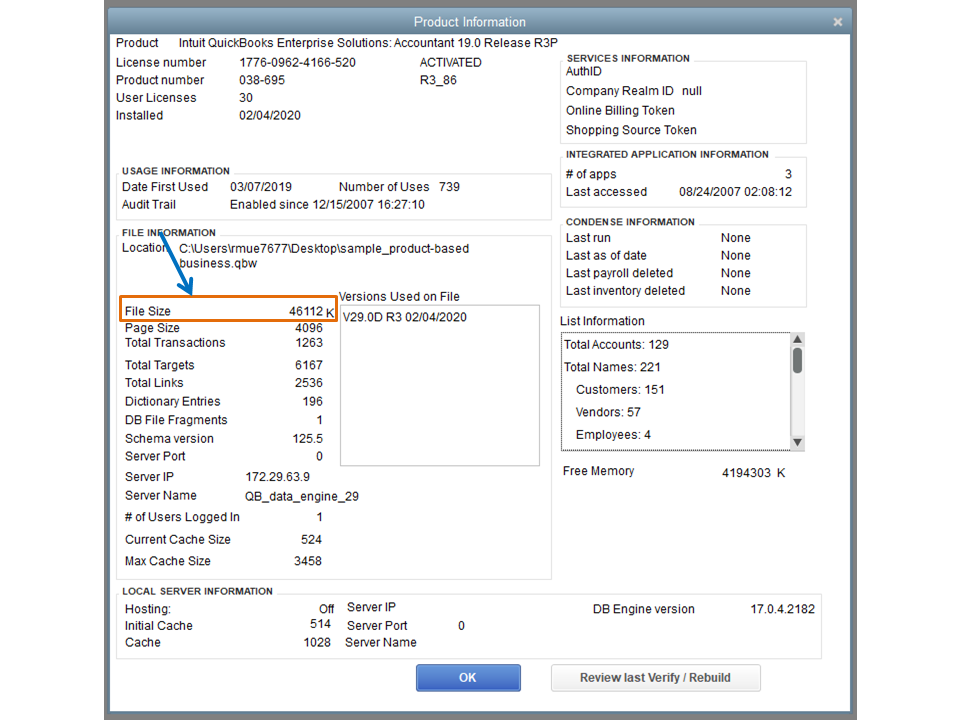Image resolution: width=960 pixels, height=720 pixels.
Task: Click Vendors: 57 list row
Action: [608, 413]
